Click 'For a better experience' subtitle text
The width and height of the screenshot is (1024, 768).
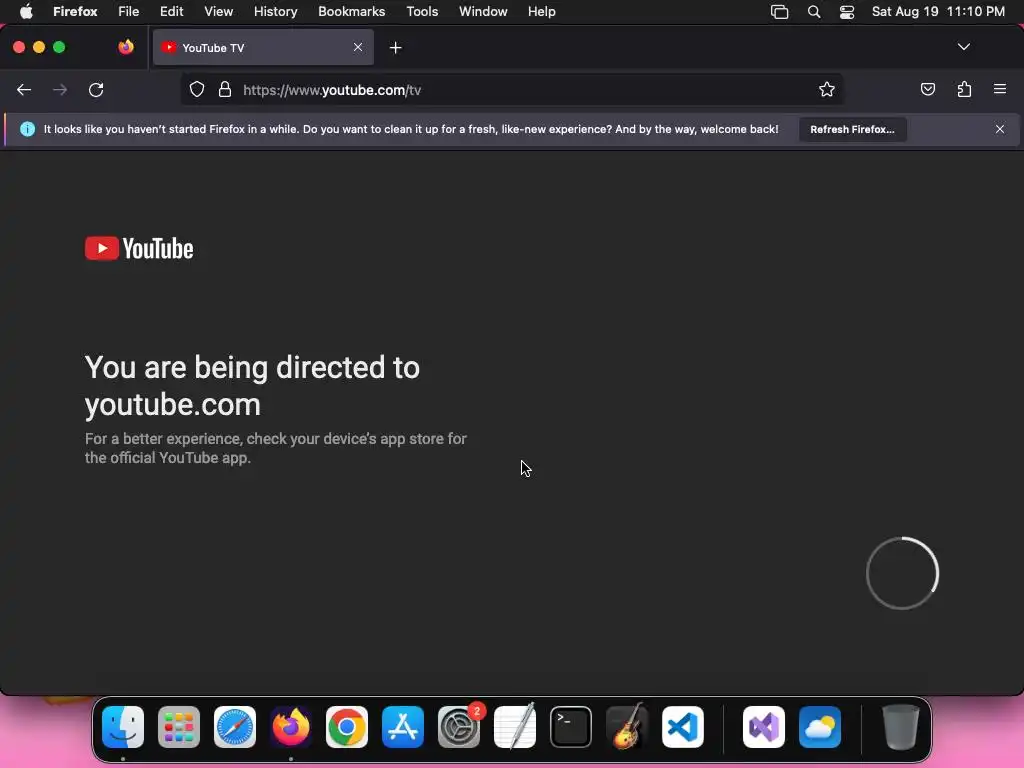276,448
